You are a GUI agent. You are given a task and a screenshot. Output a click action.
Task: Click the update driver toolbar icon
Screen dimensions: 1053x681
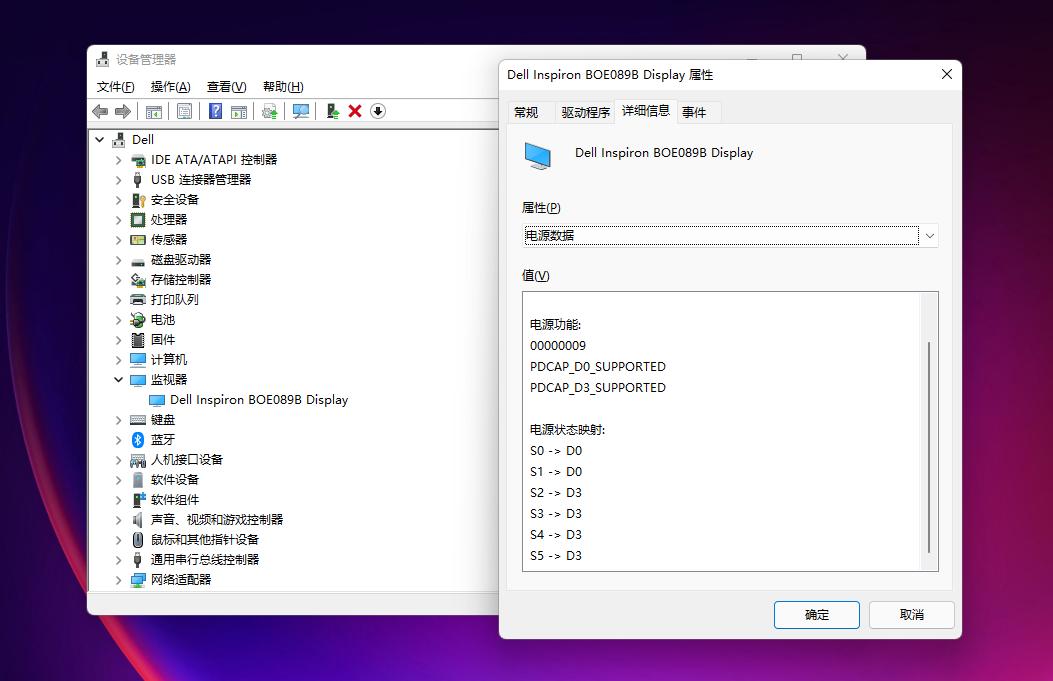point(270,111)
